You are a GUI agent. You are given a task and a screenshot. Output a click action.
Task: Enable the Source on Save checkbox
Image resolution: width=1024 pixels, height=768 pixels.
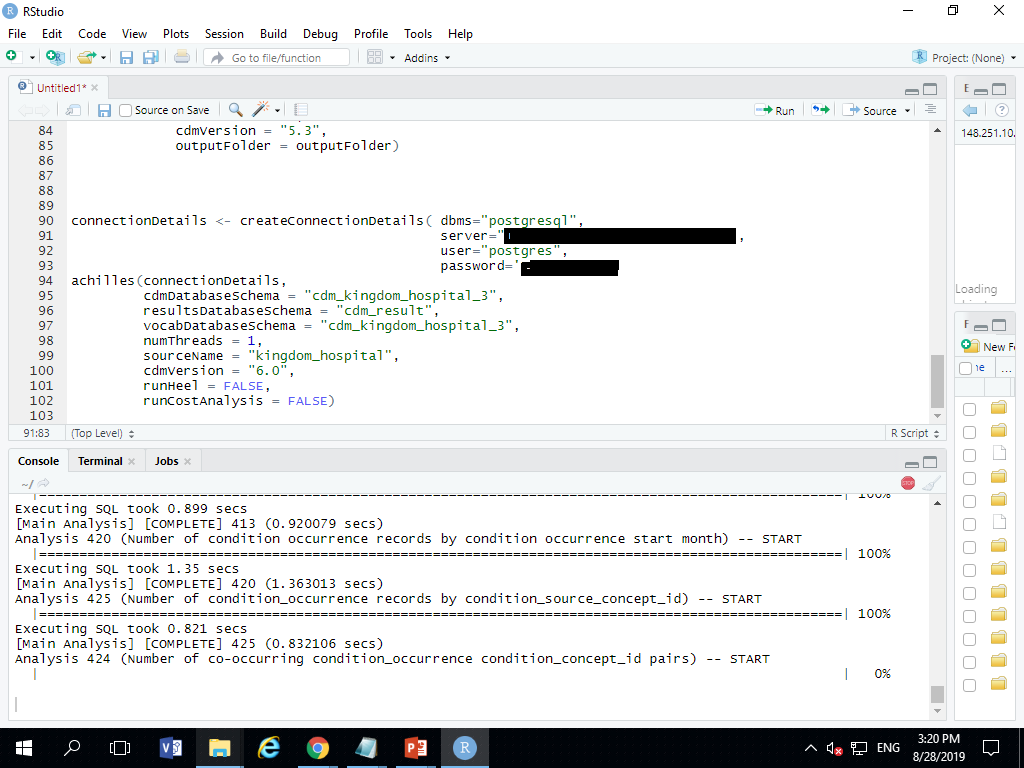coord(126,110)
